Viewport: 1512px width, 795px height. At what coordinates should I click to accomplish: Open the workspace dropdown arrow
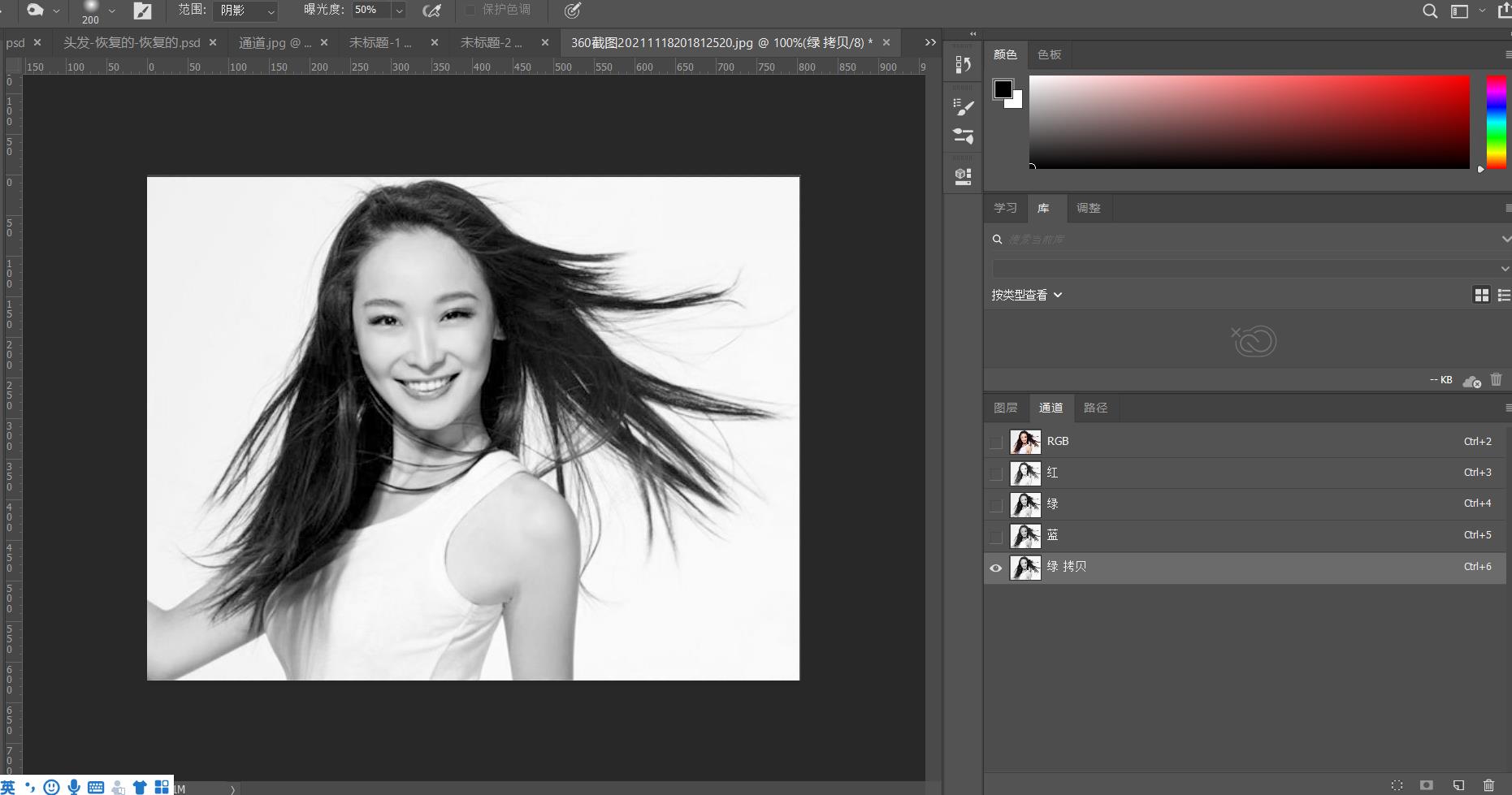(1482, 11)
